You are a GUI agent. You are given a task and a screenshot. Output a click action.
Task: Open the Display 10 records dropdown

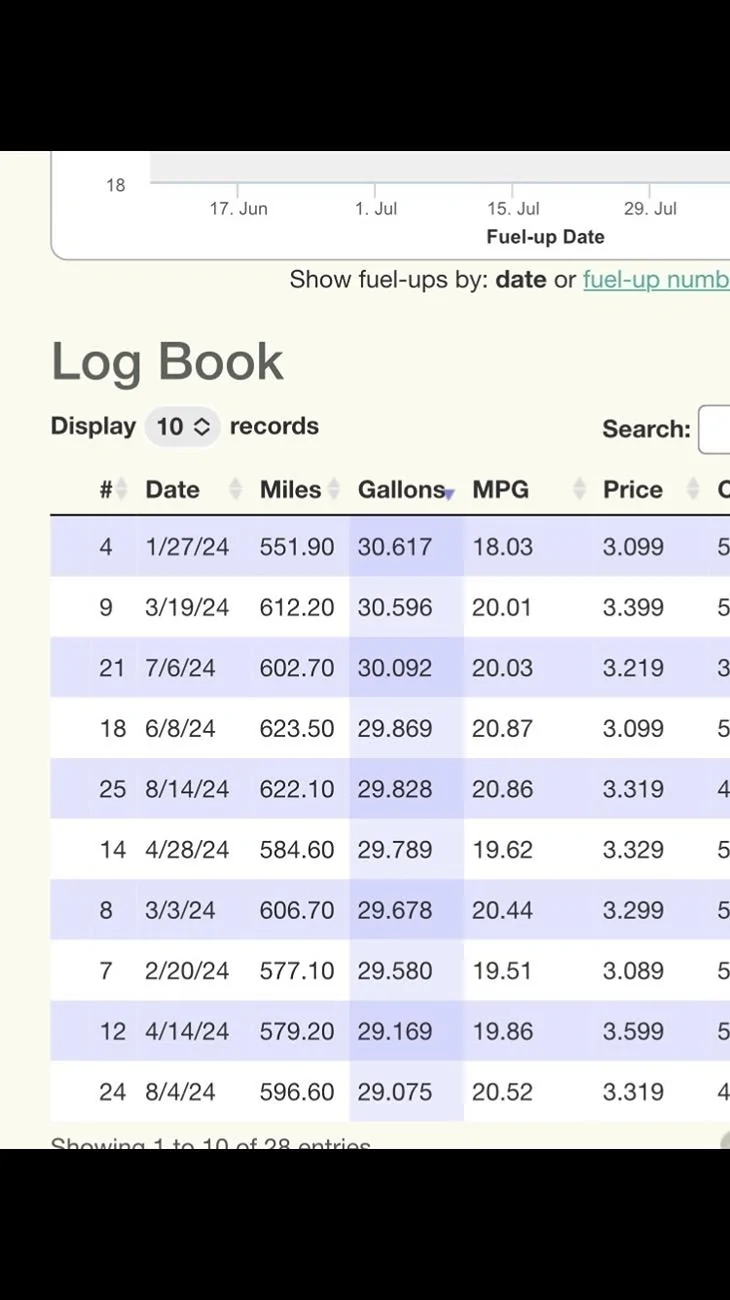click(x=183, y=427)
